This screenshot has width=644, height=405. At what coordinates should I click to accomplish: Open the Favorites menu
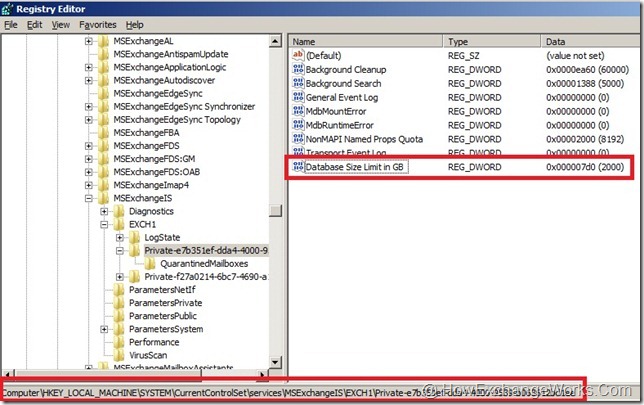98,25
